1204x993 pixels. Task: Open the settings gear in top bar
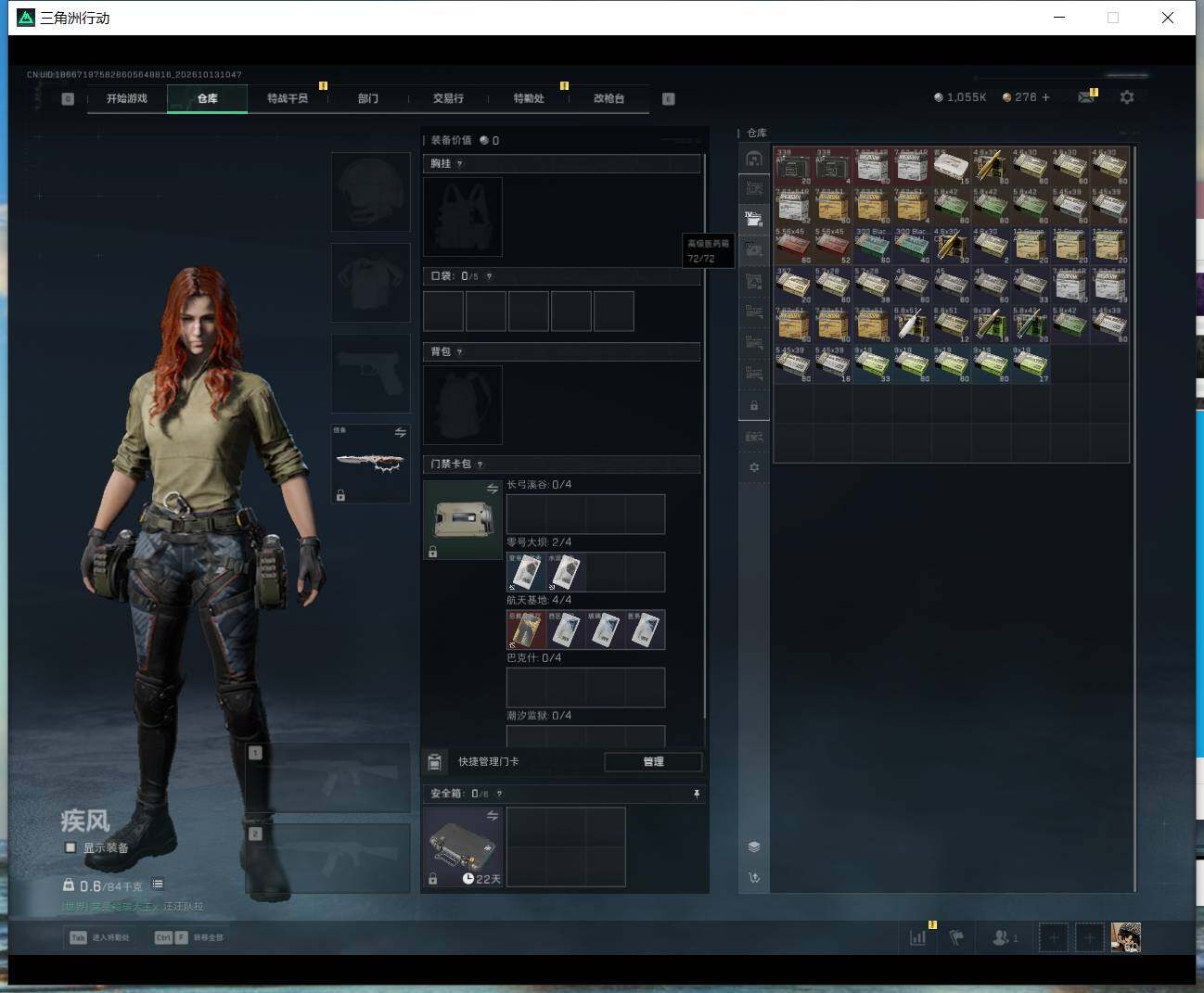coord(1127,97)
